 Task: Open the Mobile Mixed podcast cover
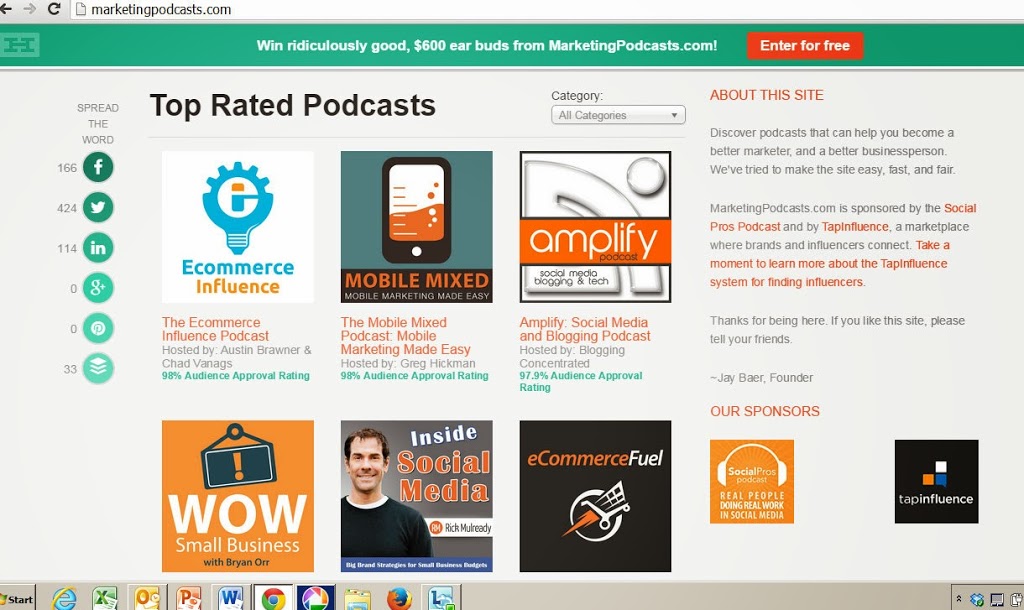(x=417, y=227)
